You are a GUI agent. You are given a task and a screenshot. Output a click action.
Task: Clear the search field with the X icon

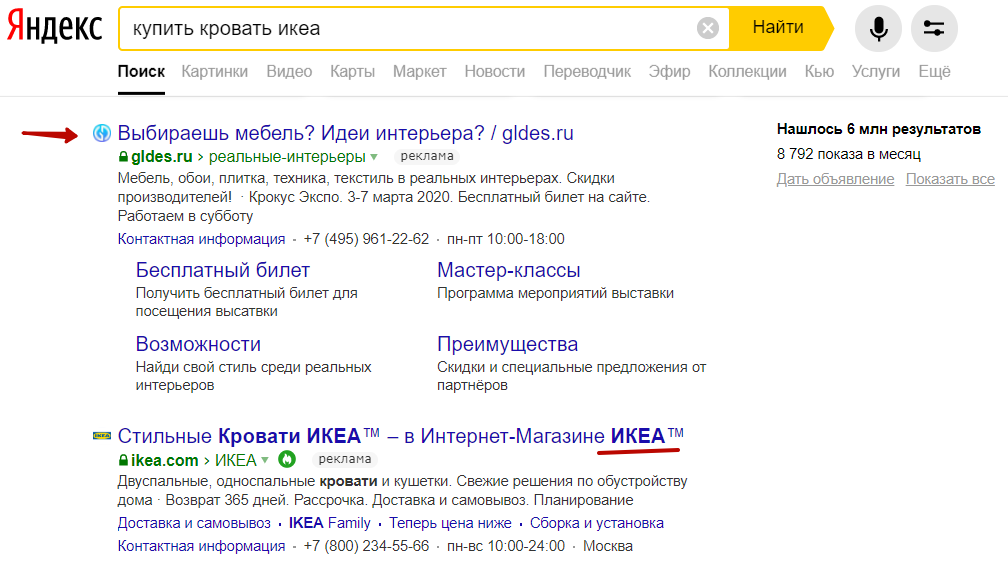(708, 28)
